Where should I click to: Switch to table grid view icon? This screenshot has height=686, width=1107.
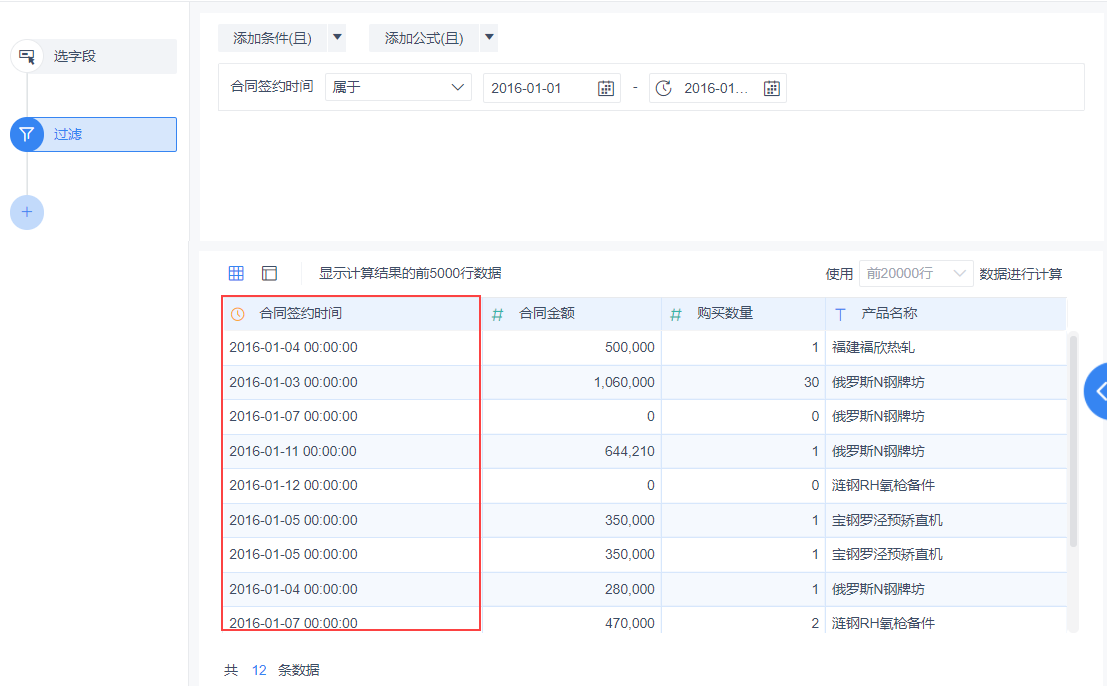236,273
